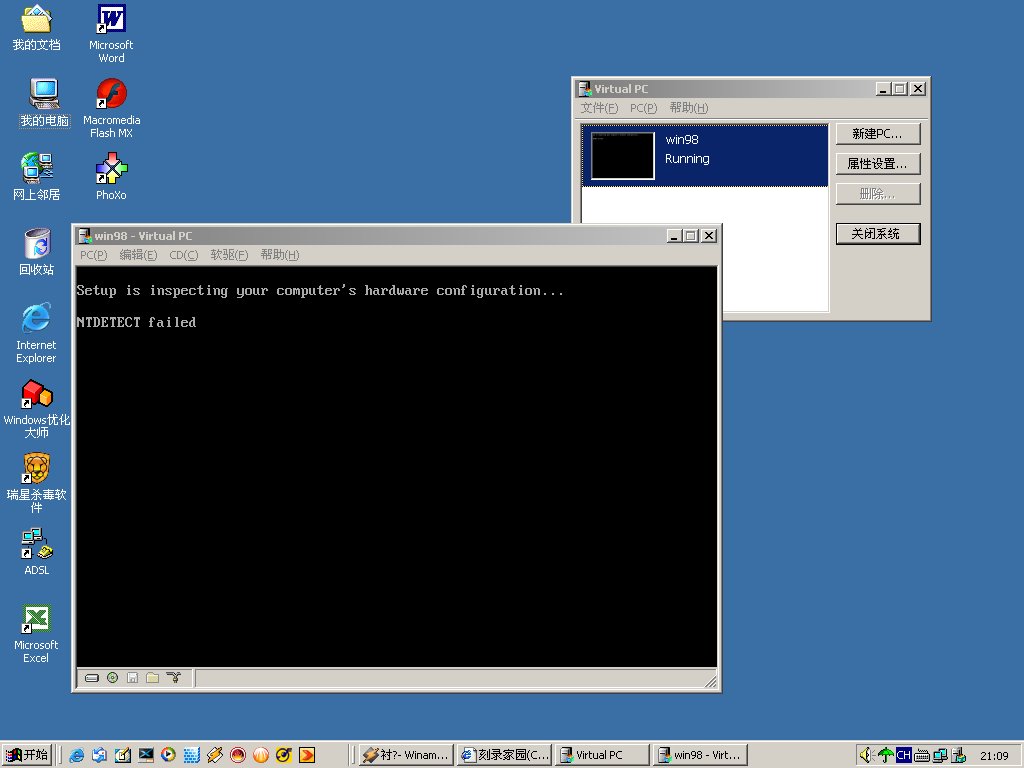Screen dimensions: 1024x768
Task: Launch Outlook Express from quick launch
Action: pyautogui.click(x=99, y=755)
